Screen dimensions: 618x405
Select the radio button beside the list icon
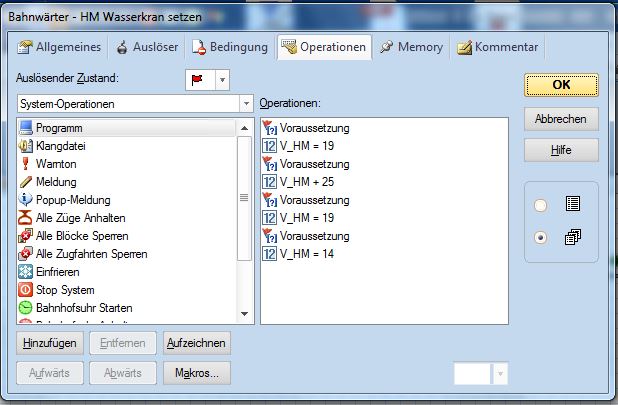(541, 205)
